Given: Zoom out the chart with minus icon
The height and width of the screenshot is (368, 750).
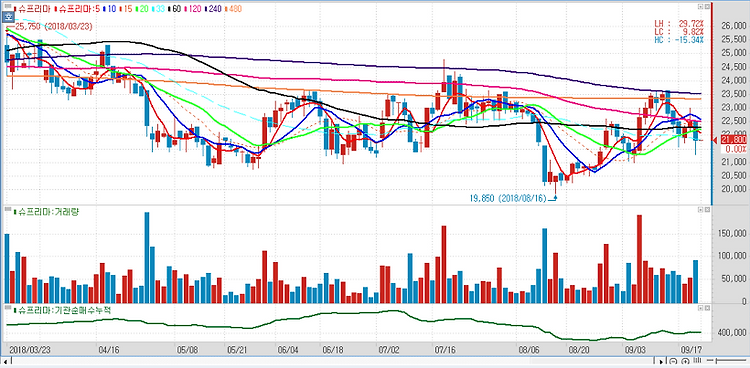Looking at the screenshot, I should click(673, 361).
